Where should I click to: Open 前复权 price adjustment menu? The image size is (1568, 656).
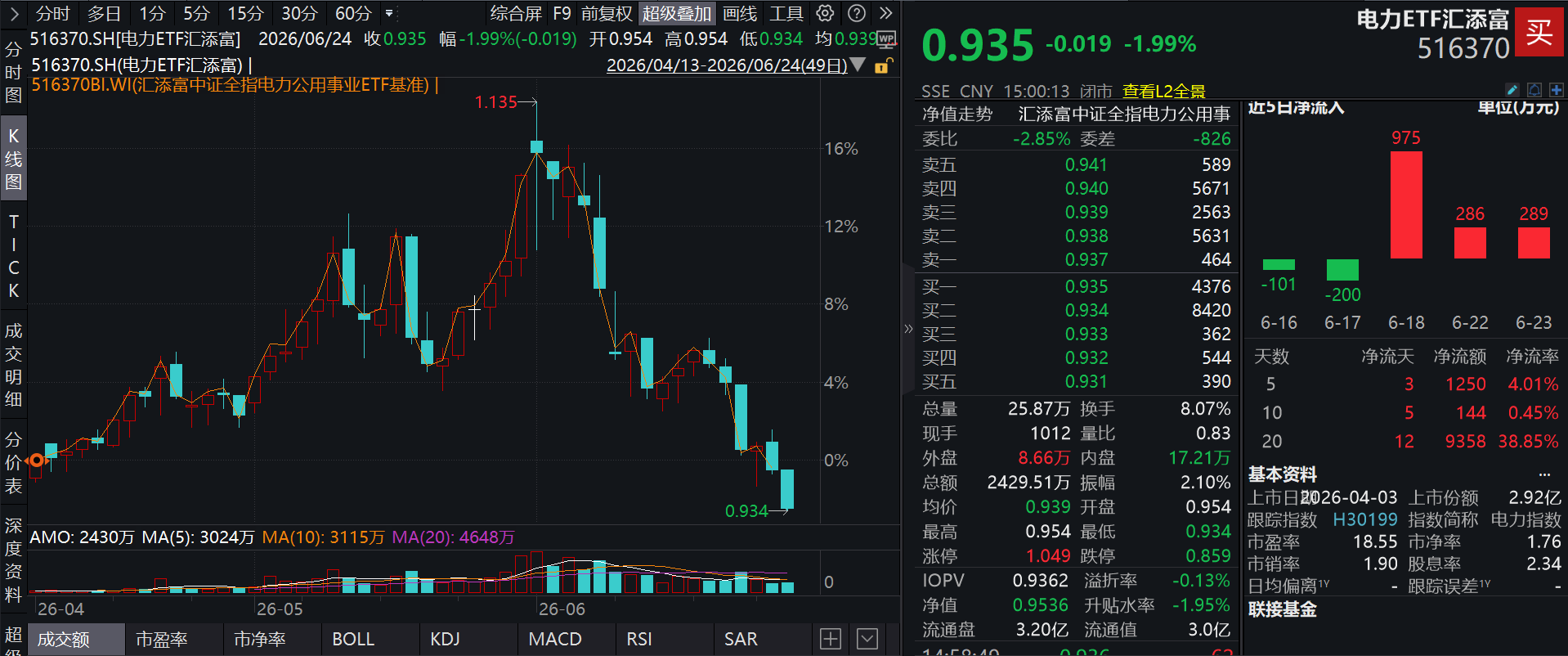click(x=607, y=14)
